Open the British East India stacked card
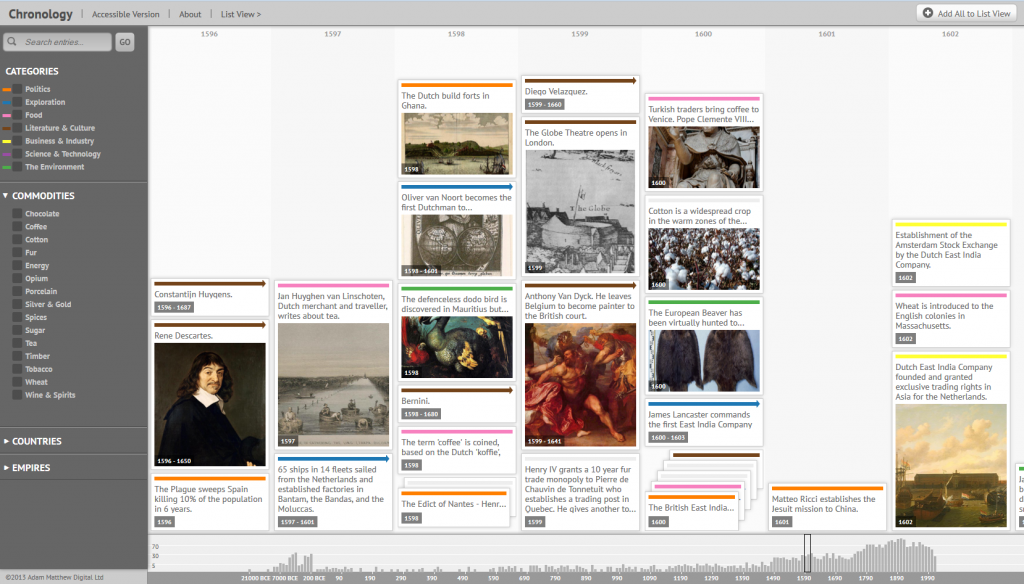The height and width of the screenshot is (584, 1024). [x=692, y=512]
